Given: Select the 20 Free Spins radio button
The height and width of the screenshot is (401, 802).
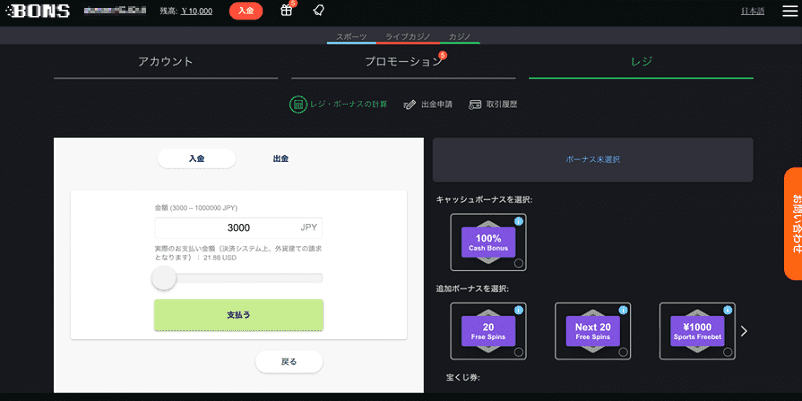Looking at the screenshot, I should [x=518, y=352].
